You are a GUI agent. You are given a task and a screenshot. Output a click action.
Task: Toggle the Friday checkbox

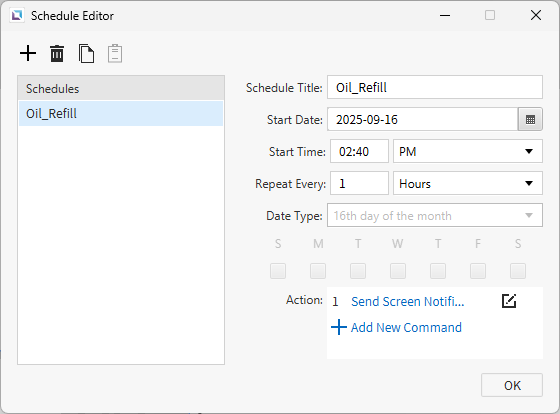point(478,271)
